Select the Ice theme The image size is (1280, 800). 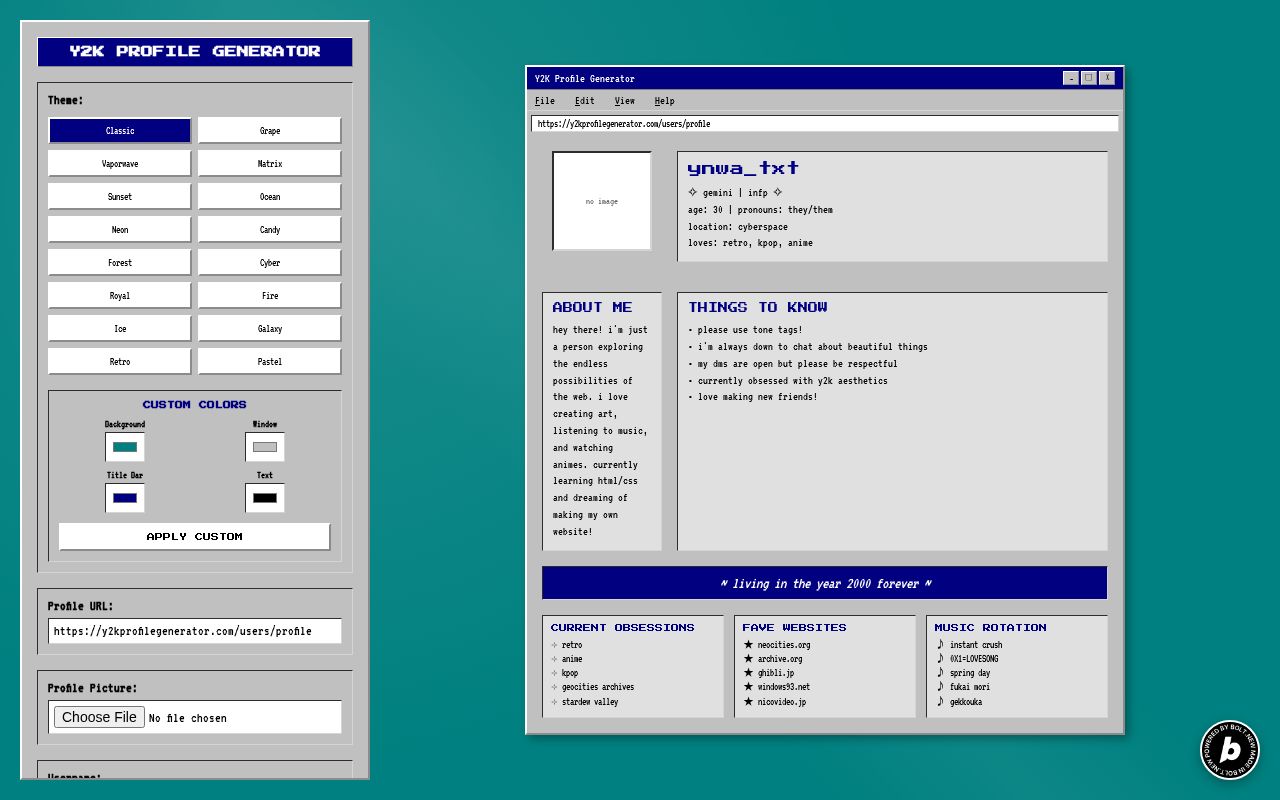tap(120, 329)
